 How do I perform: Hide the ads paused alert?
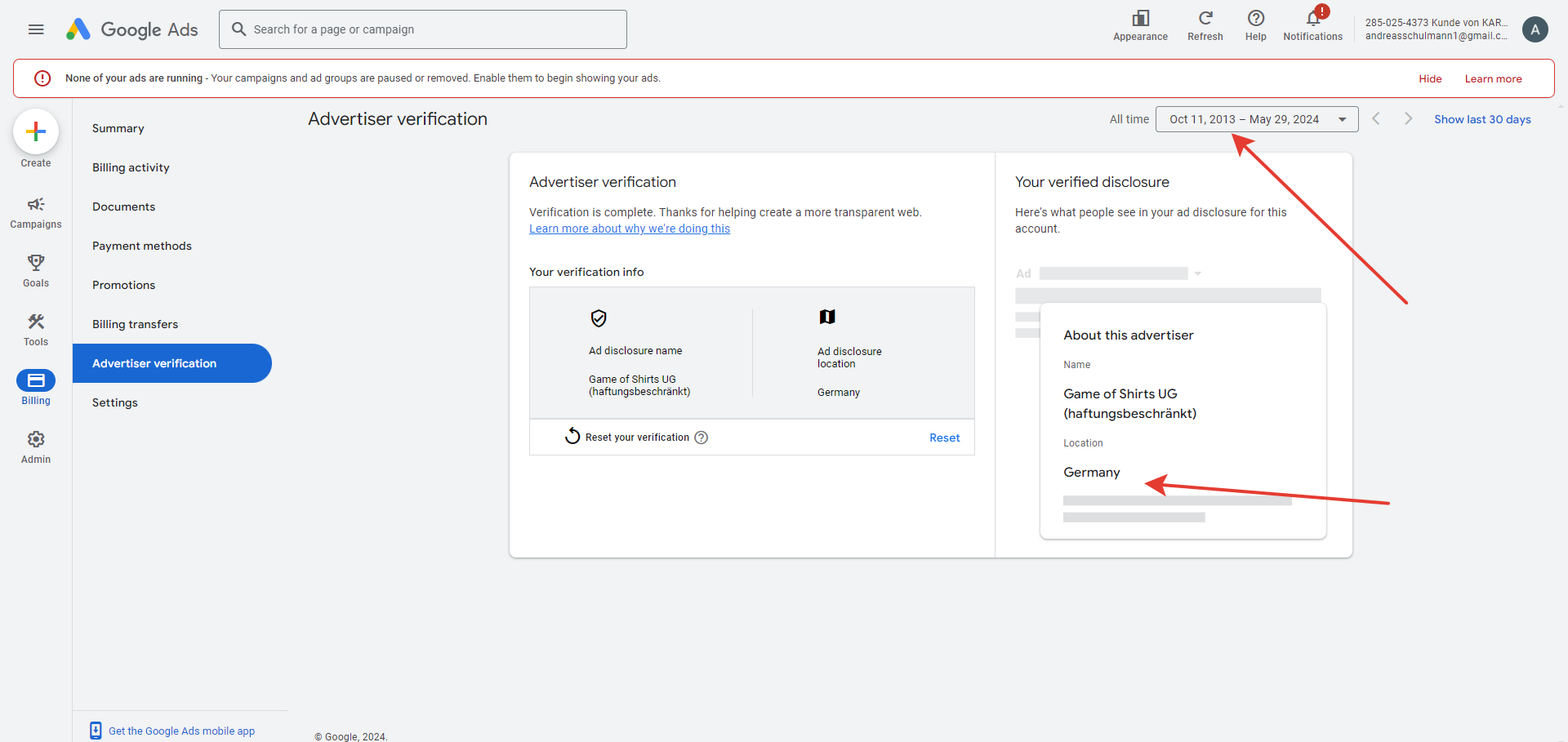[1430, 79]
